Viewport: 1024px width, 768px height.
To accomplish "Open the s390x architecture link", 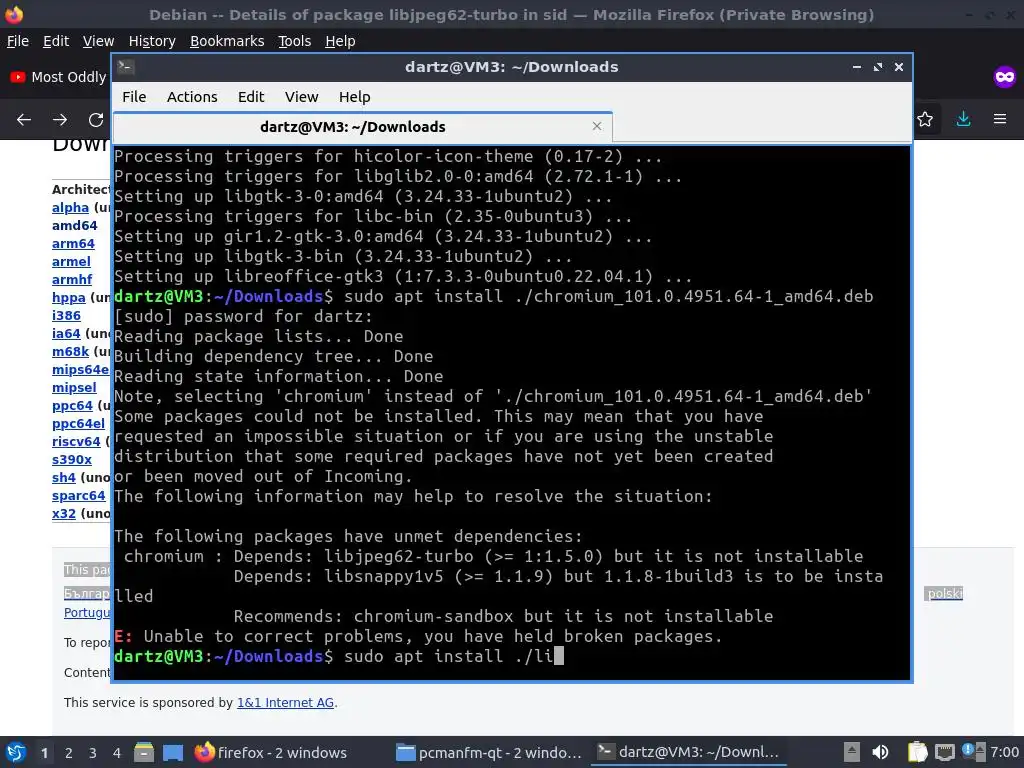I will [x=72, y=459].
